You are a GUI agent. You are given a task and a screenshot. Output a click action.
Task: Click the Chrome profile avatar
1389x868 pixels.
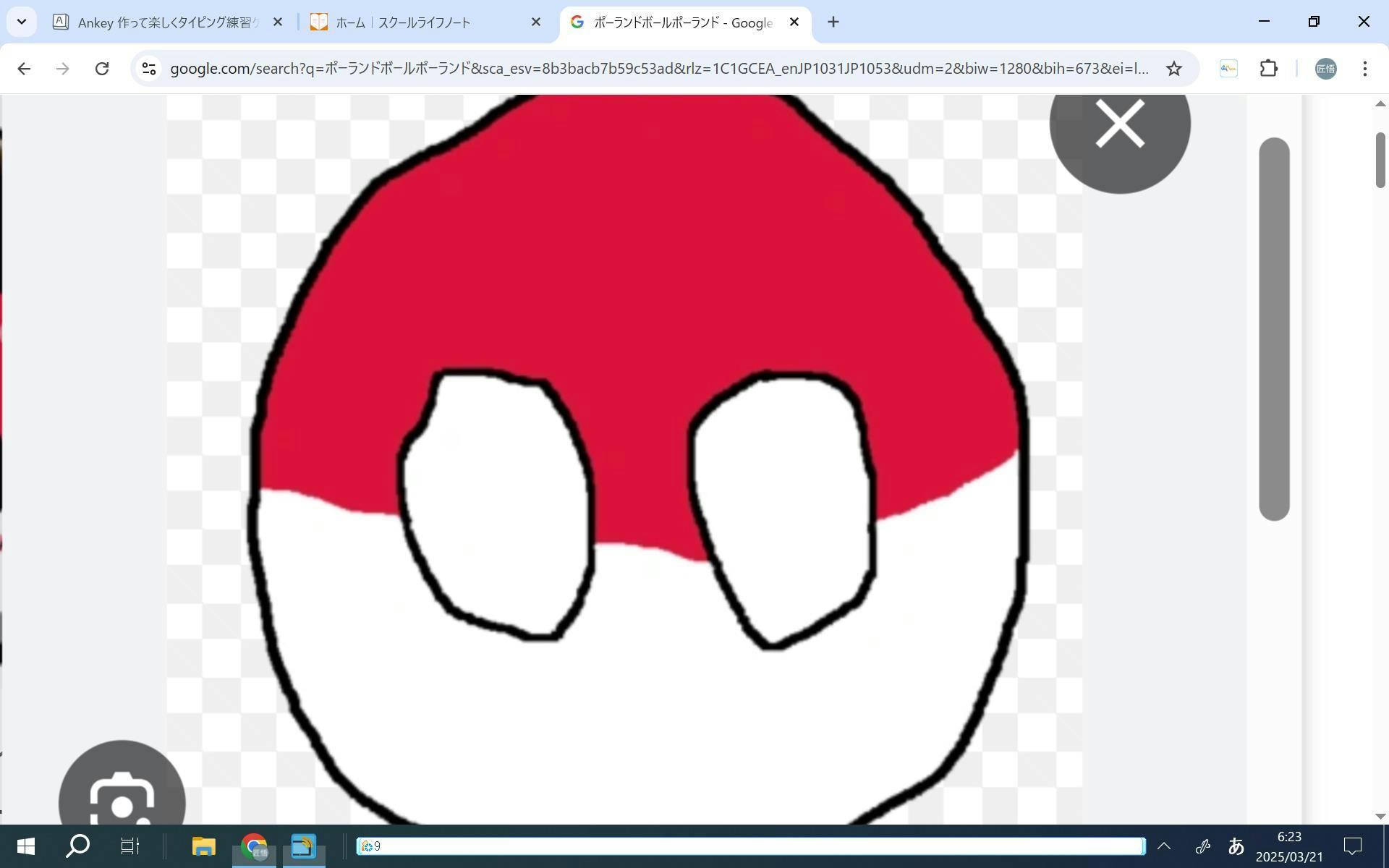(x=1325, y=69)
